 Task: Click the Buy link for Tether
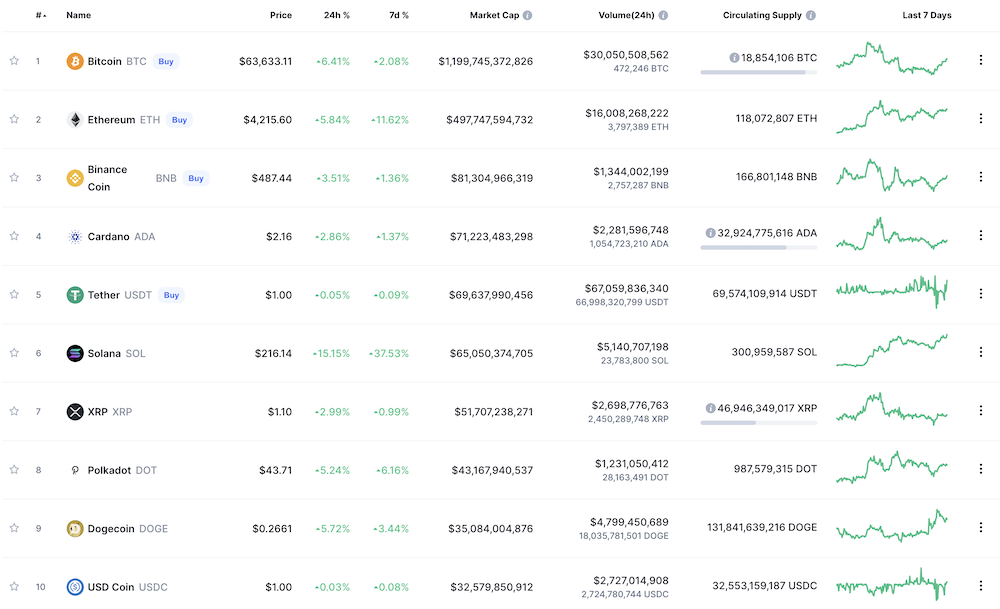tap(171, 295)
